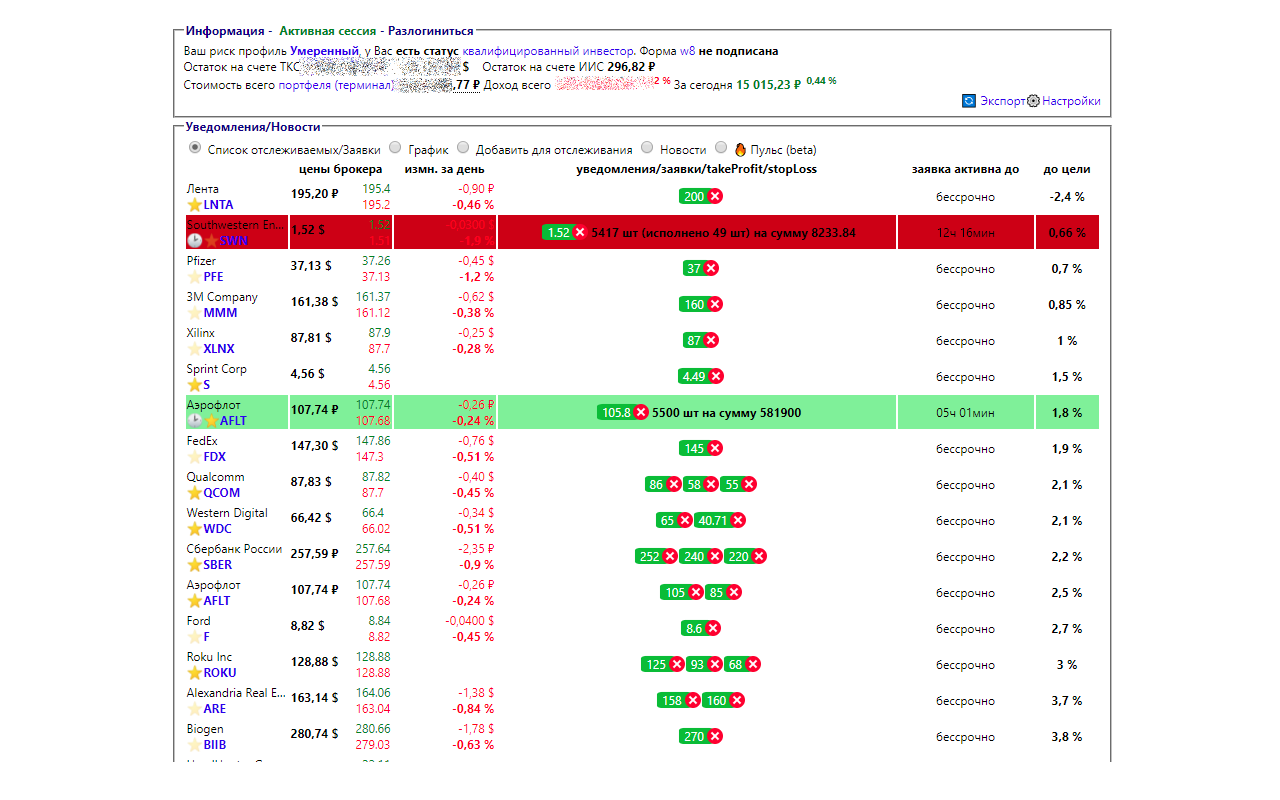Image resolution: width=1280 pixels, height=800 pixels.
Task: Click the 65 price badge for Western Digital
Action: pyautogui.click(x=667, y=521)
